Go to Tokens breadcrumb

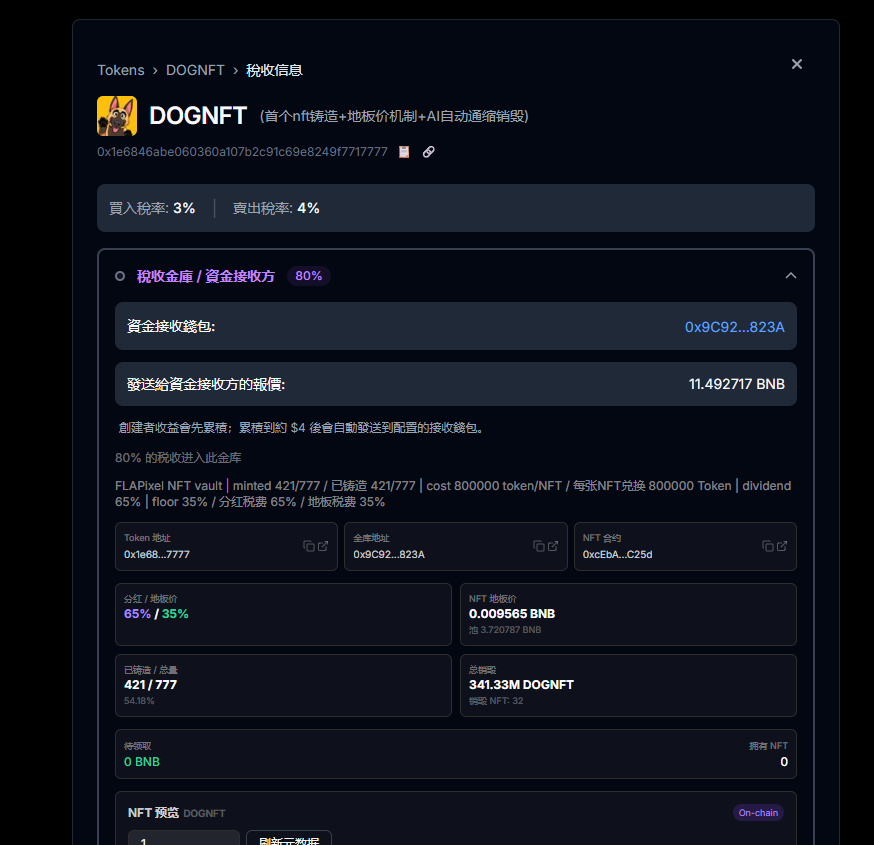pos(120,70)
